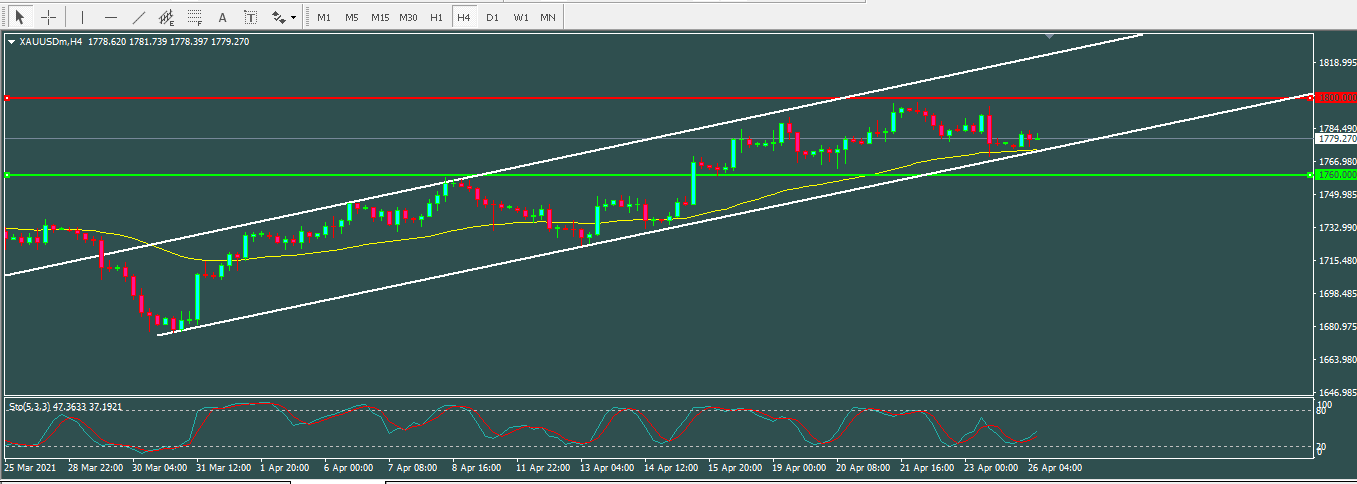Select the green 1760.000 horizontal line

400,175
